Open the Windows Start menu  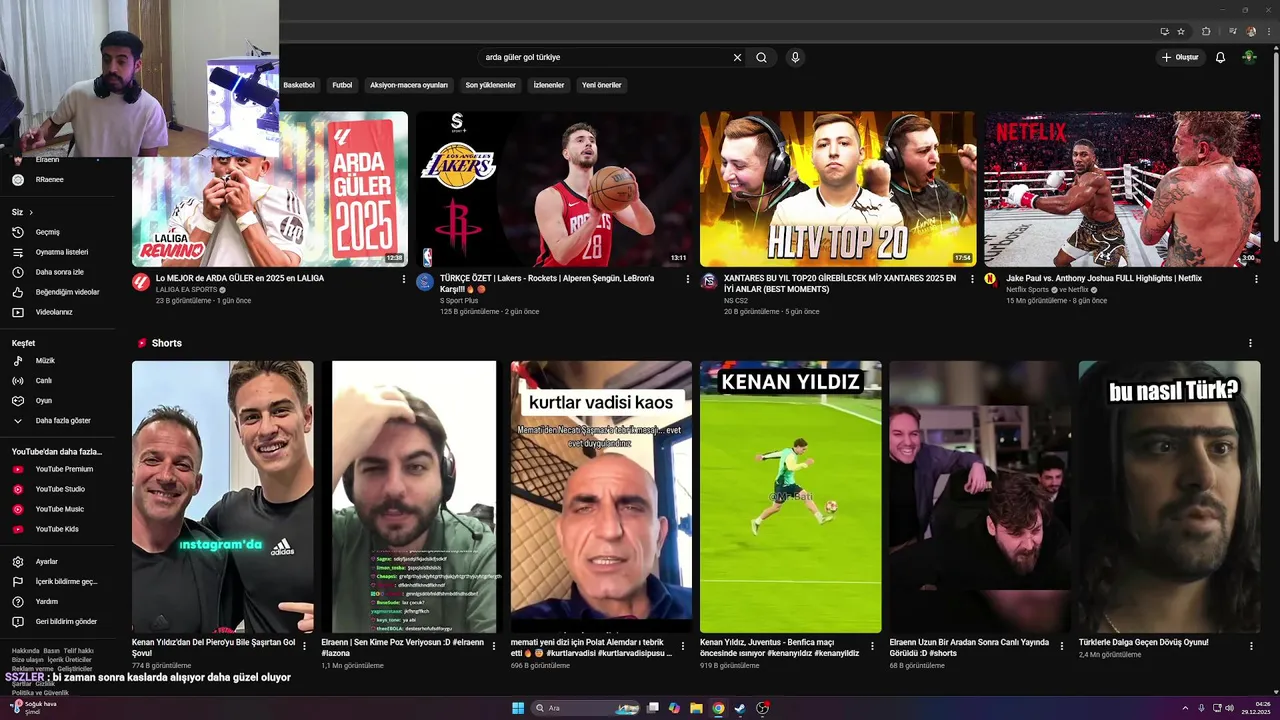(x=518, y=708)
